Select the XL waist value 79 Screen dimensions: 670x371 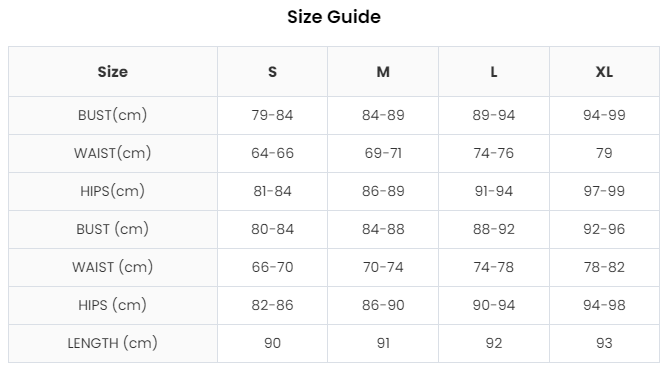[604, 153]
